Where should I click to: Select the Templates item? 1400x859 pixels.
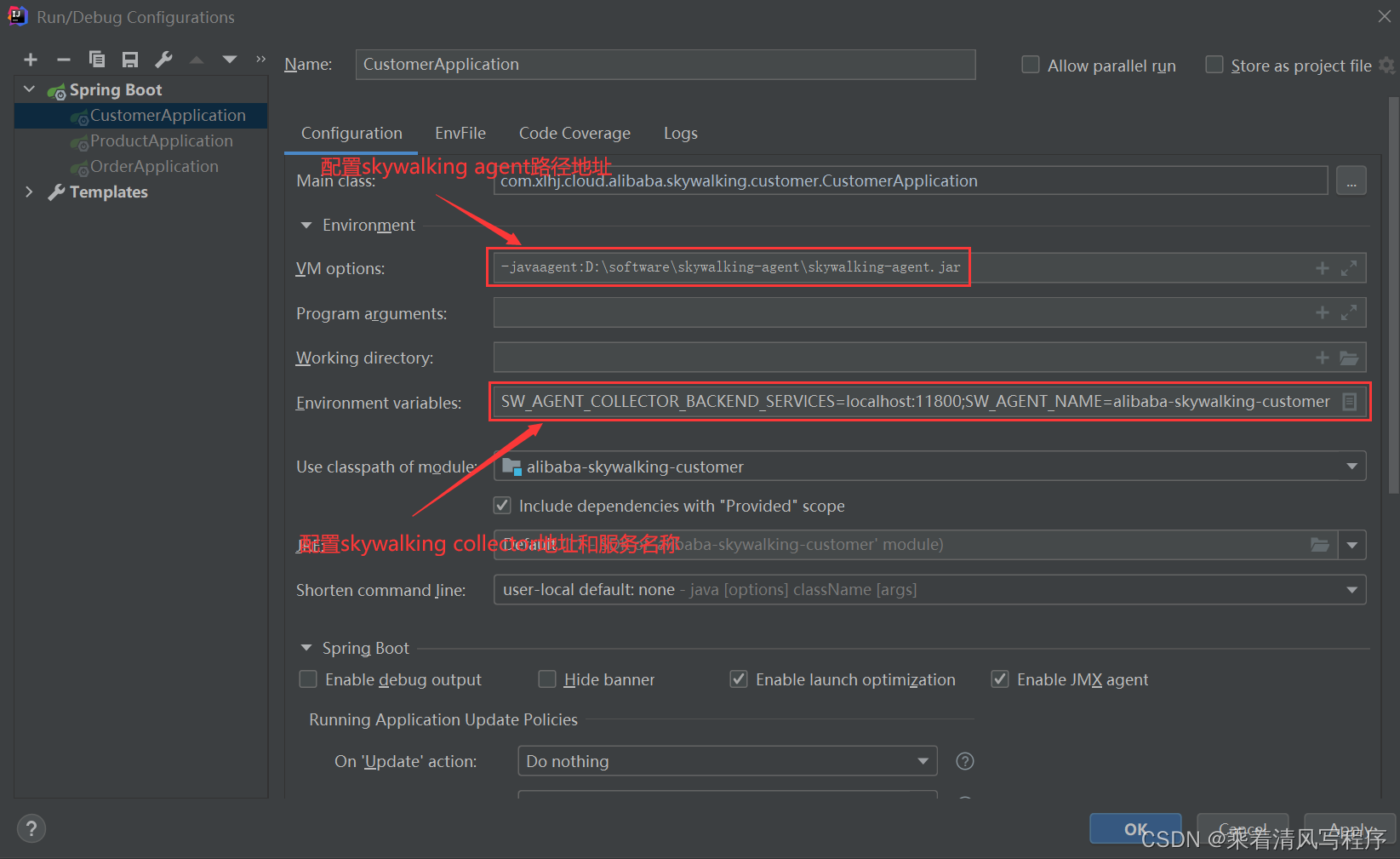click(x=108, y=192)
